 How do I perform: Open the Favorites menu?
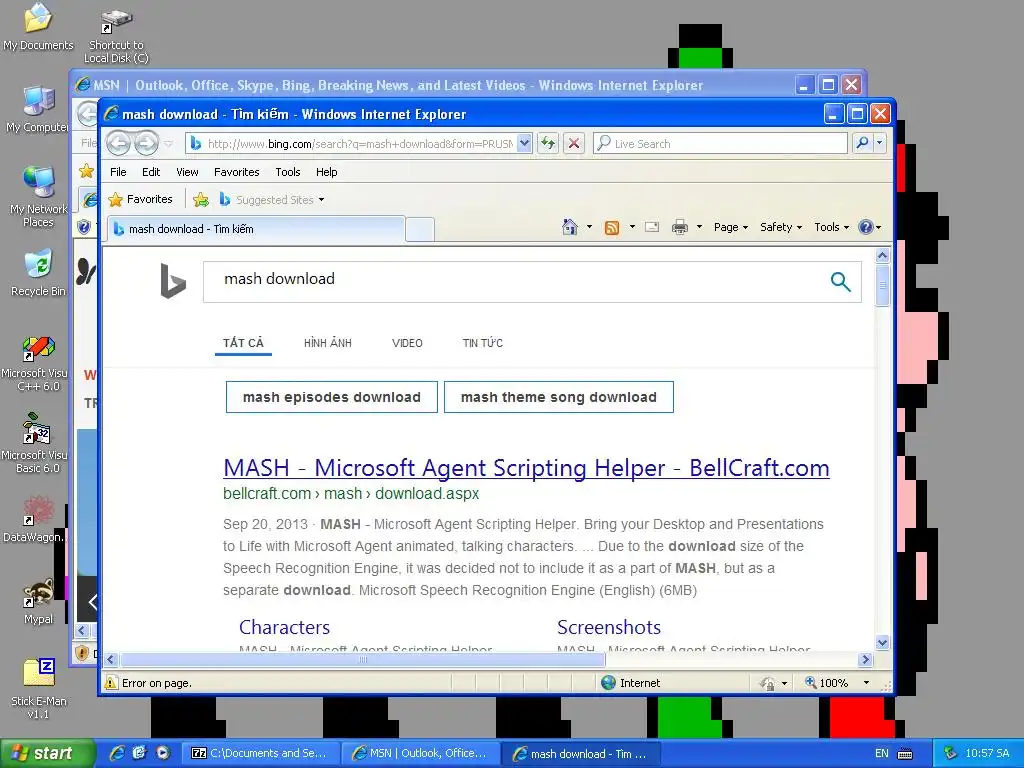coord(236,172)
